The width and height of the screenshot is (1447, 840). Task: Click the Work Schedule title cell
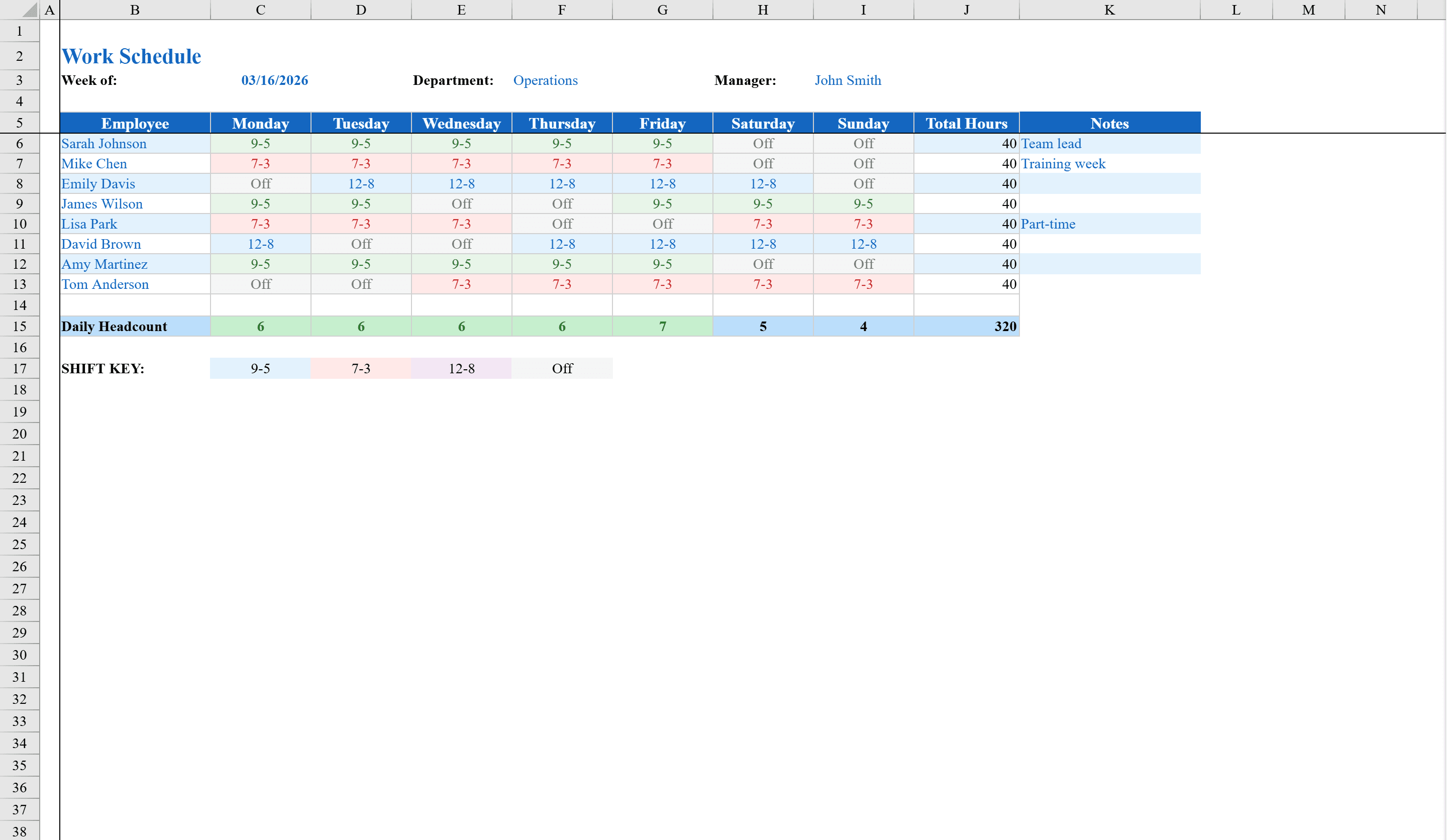coord(131,56)
